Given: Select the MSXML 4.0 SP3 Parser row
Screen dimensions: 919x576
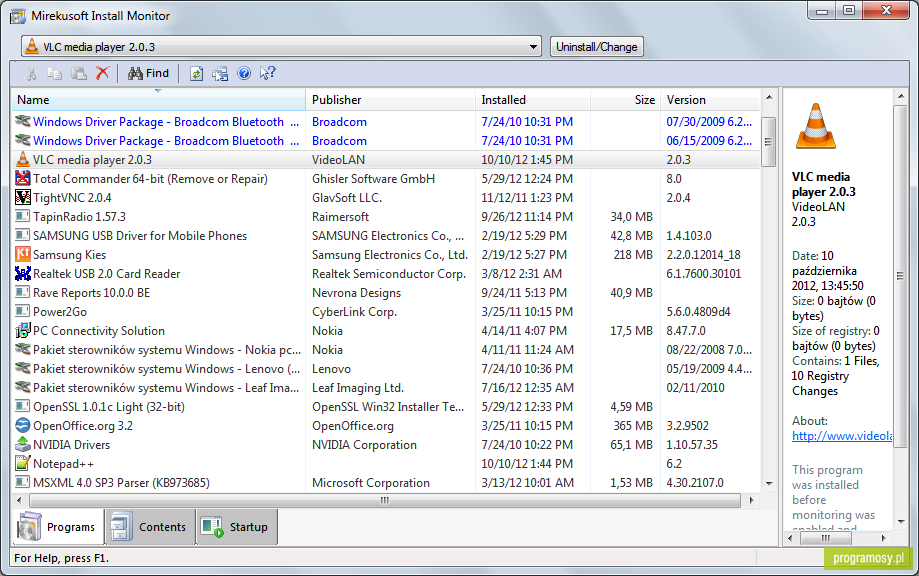Looking at the screenshot, I should [x=386, y=483].
